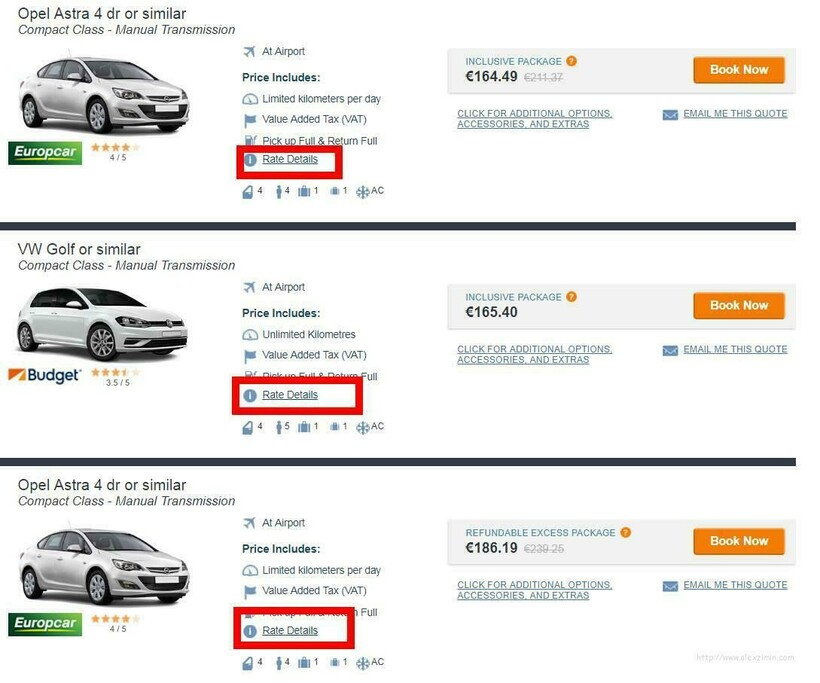Open Rate Details in the €164.49 Opel Astra listing

click(290, 160)
